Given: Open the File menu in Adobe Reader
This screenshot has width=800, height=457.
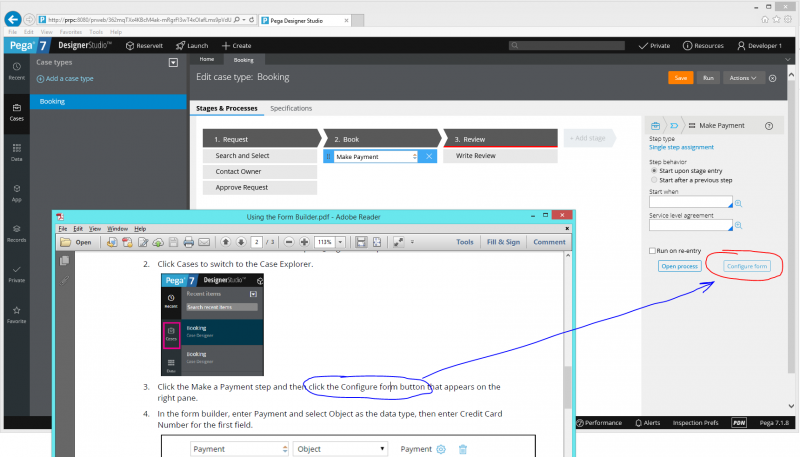Looking at the screenshot, I should (x=63, y=228).
